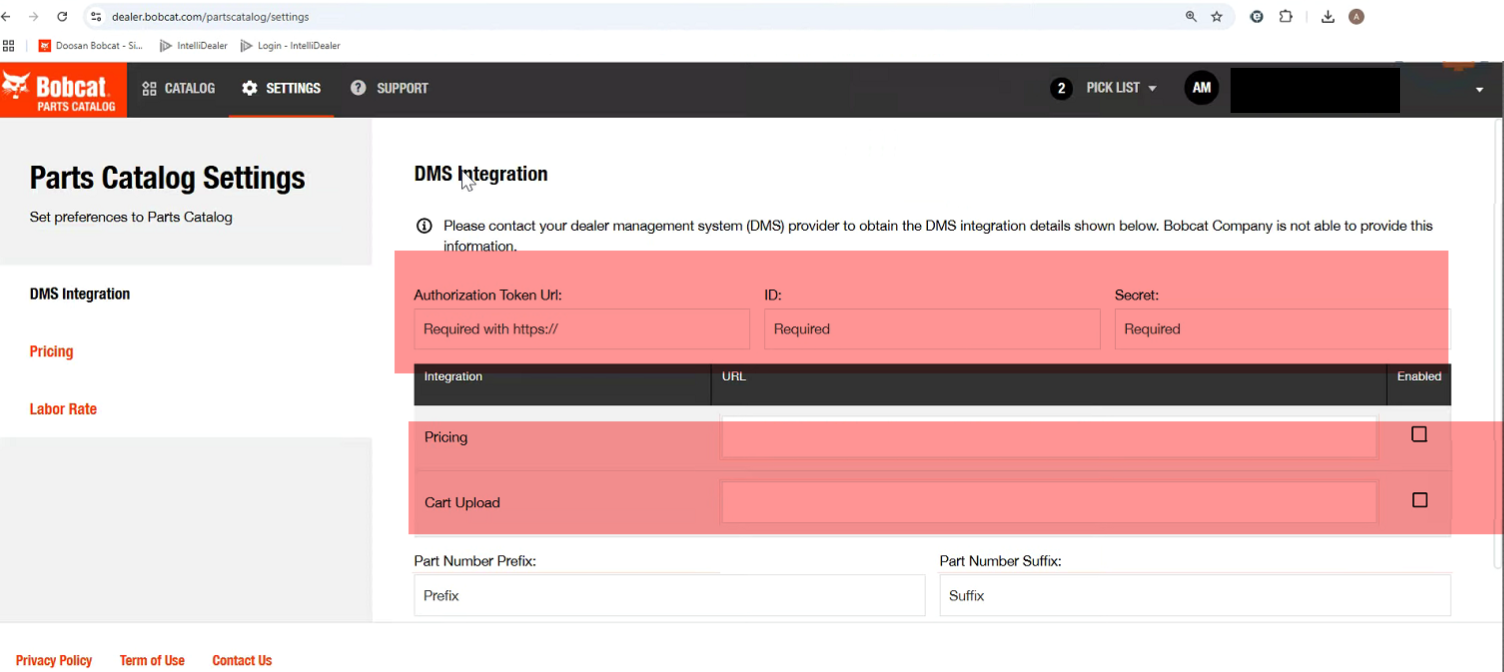Click the Part Number Prefix field

click(x=668, y=596)
